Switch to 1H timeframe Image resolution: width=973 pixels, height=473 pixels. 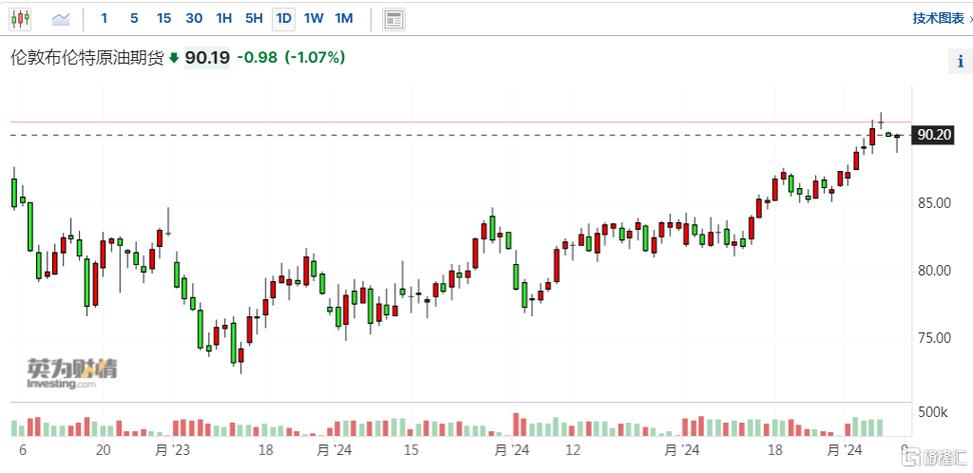tap(224, 18)
